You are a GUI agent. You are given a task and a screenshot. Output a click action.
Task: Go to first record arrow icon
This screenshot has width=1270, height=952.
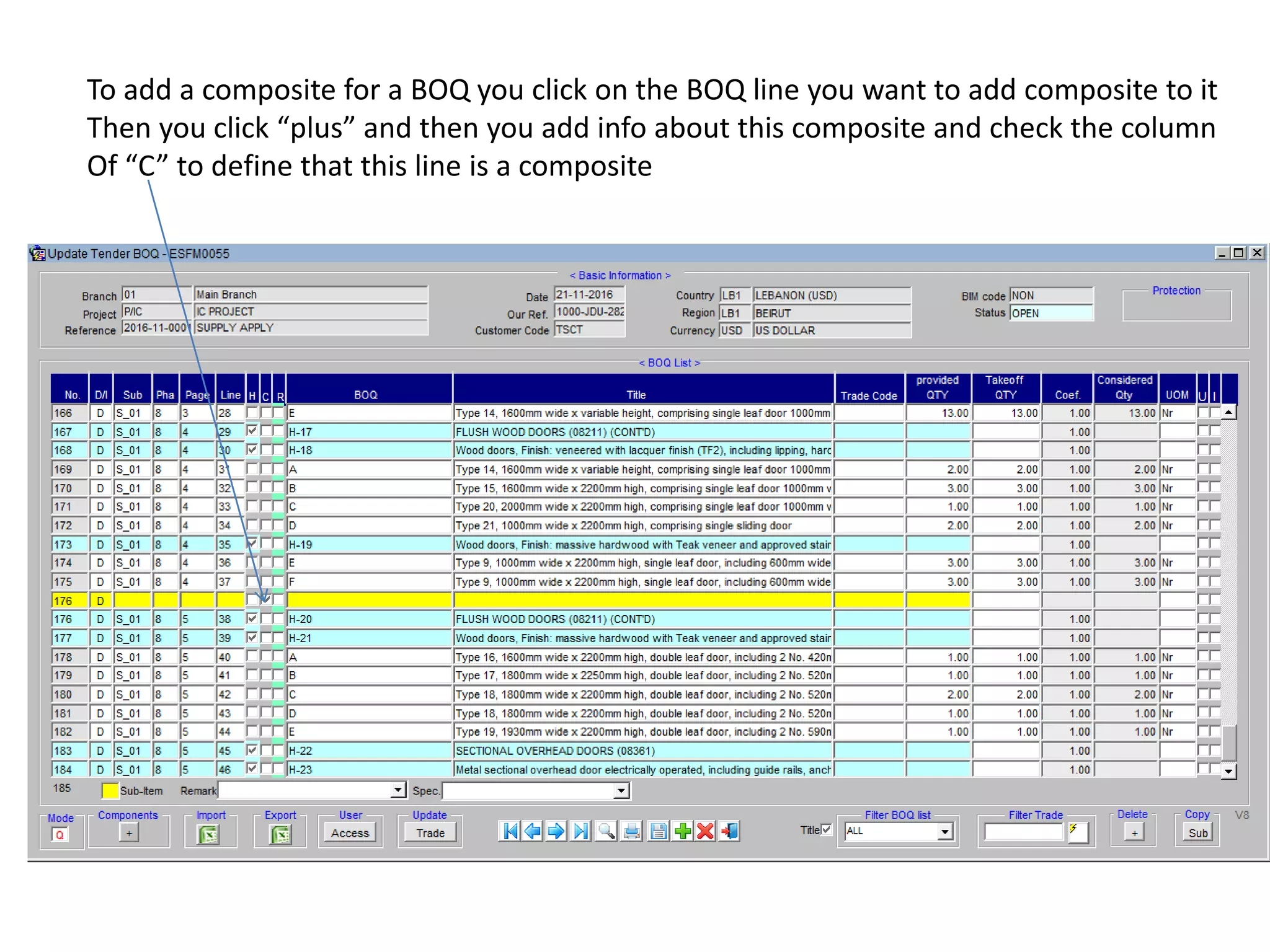coord(510,831)
